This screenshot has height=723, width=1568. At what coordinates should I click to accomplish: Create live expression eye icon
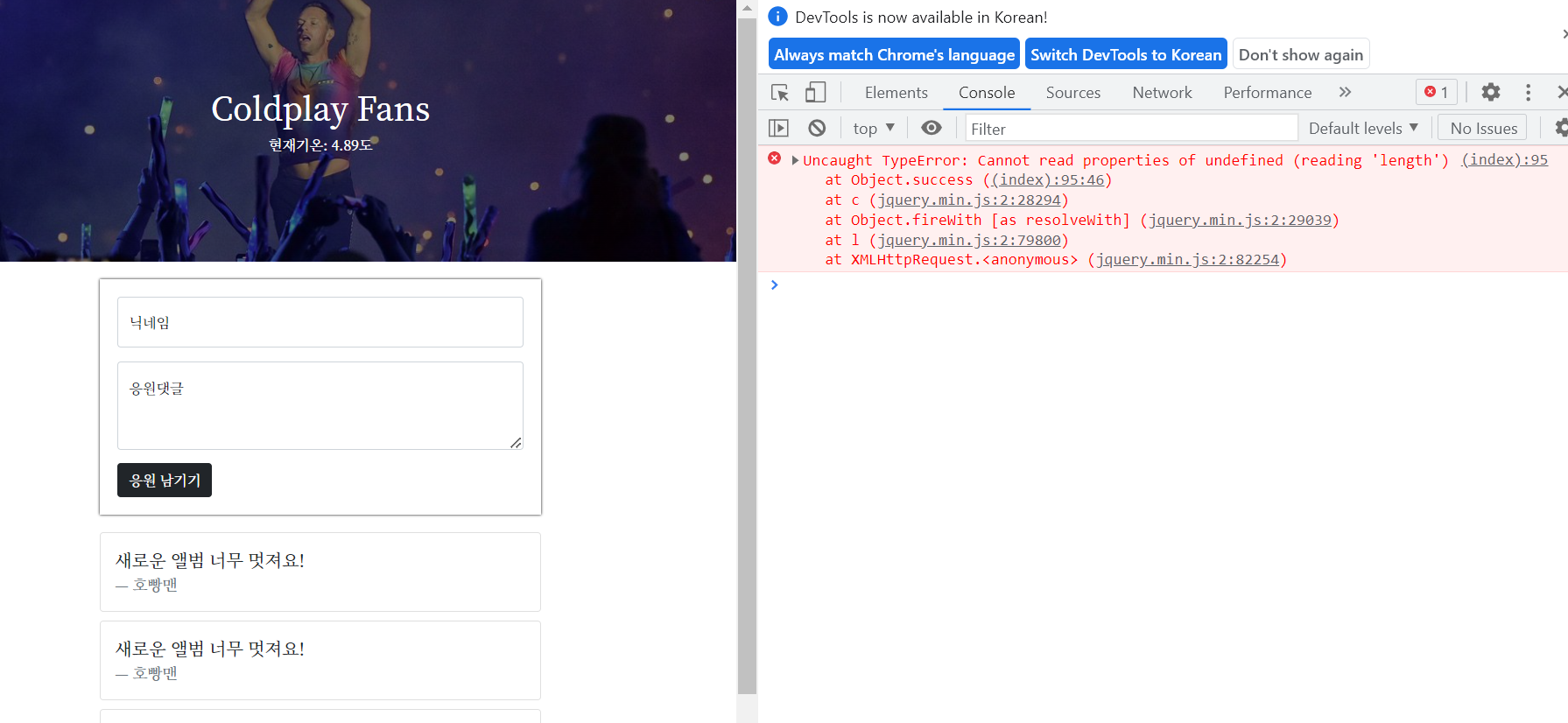point(932,128)
